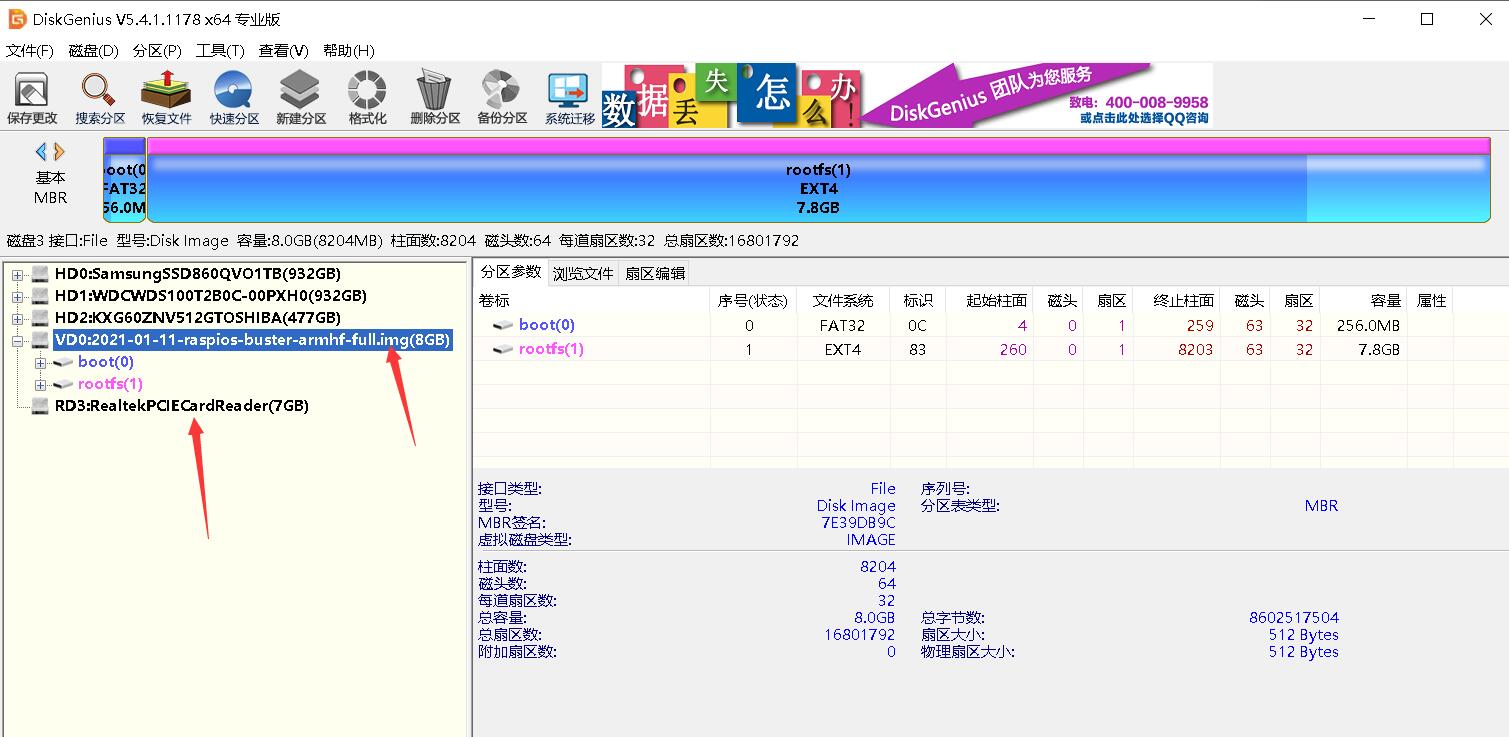Click the 序号(状态) column header
This screenshot has height=737, width=1509.
click(x=752, y=300)
